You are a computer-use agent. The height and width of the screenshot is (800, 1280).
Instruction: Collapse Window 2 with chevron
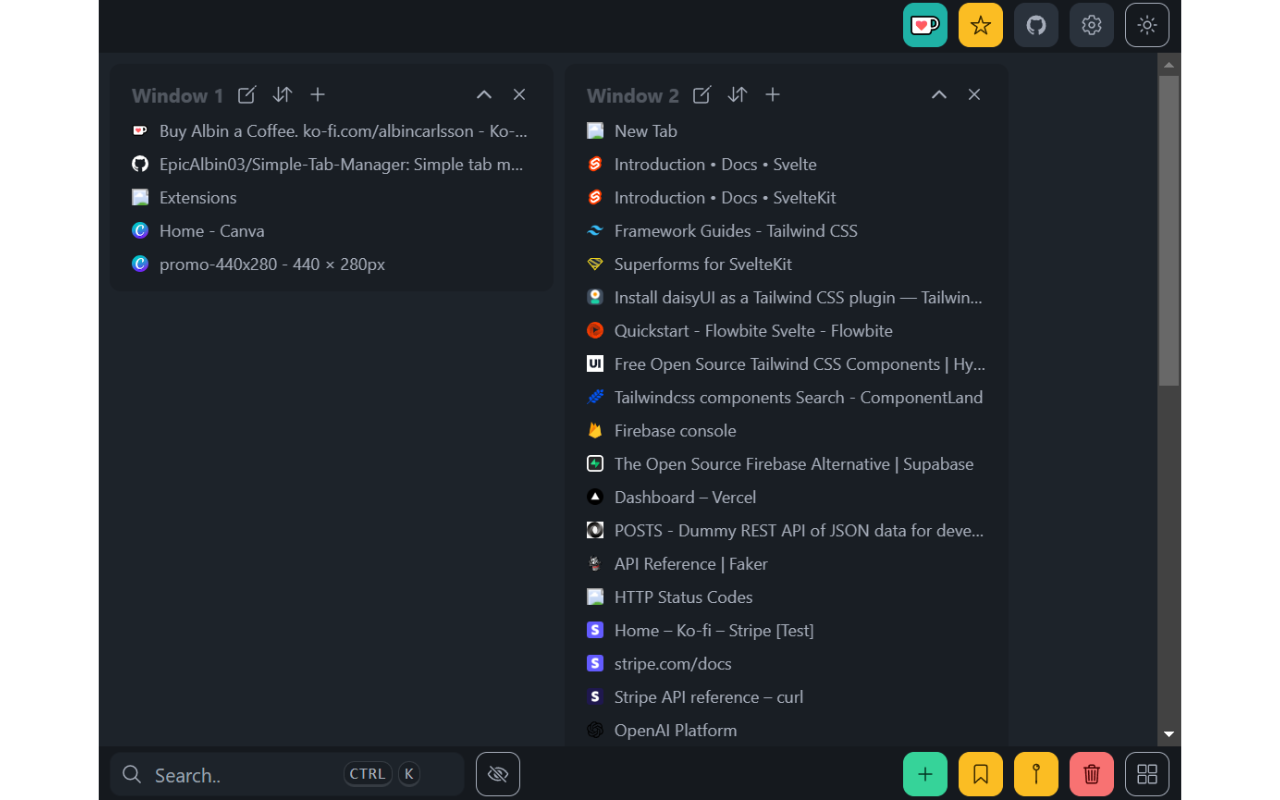click(x=939, y=95)
